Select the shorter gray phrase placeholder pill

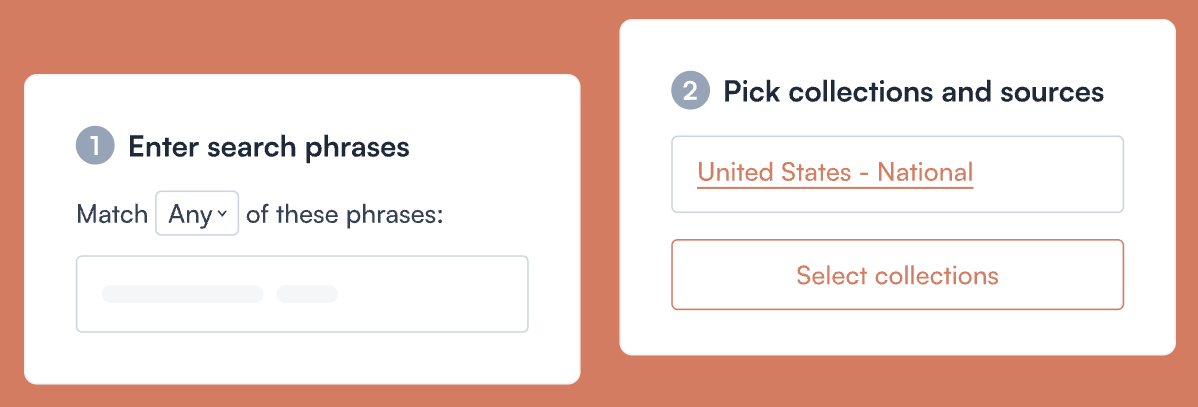307,294
